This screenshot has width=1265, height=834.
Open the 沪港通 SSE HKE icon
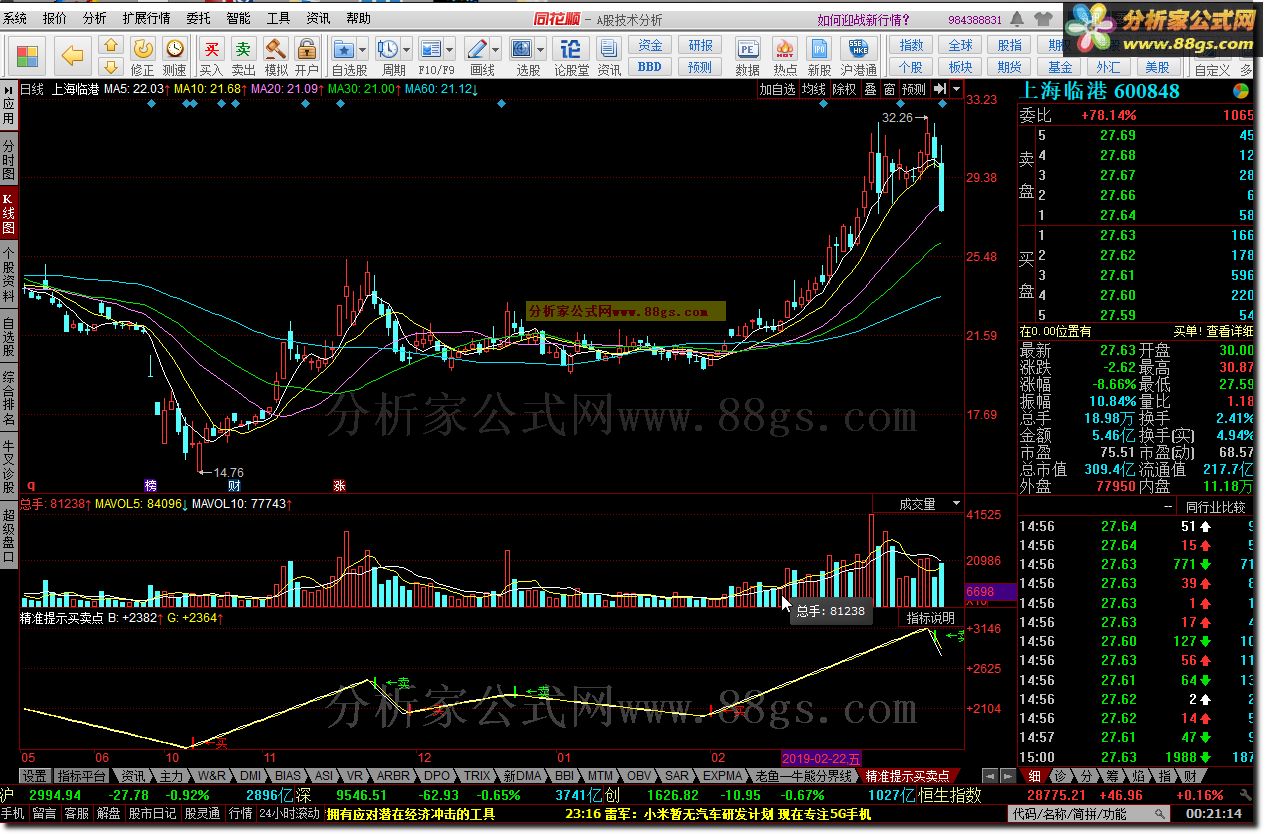point(858,57)
